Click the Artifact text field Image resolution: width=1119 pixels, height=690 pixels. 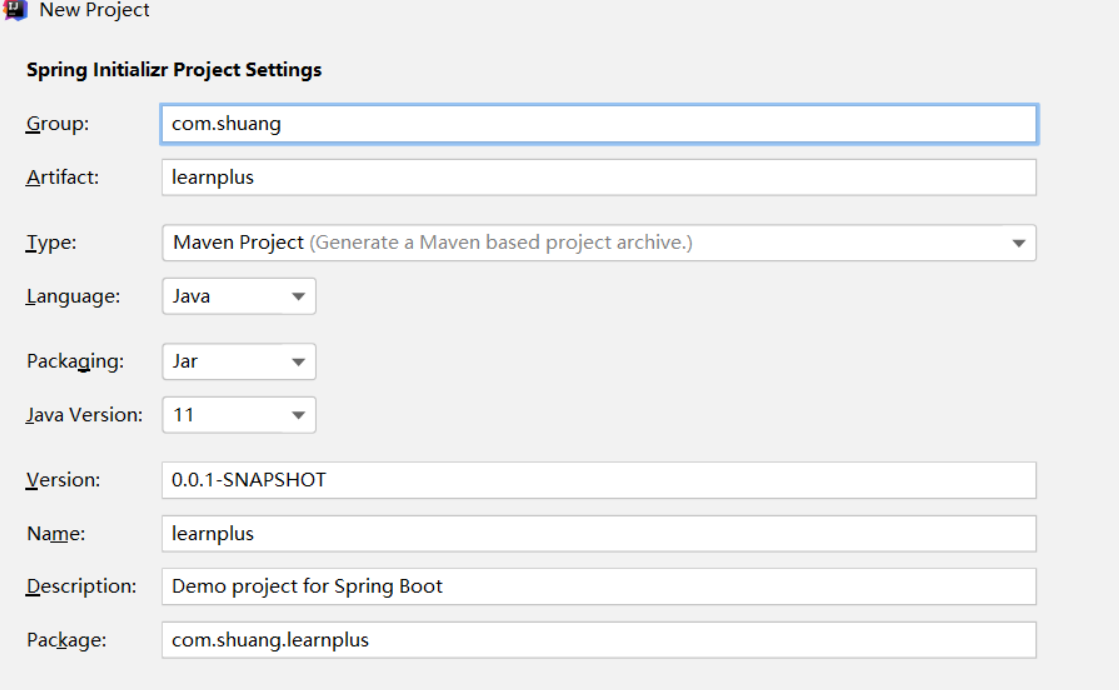[598, 177]
